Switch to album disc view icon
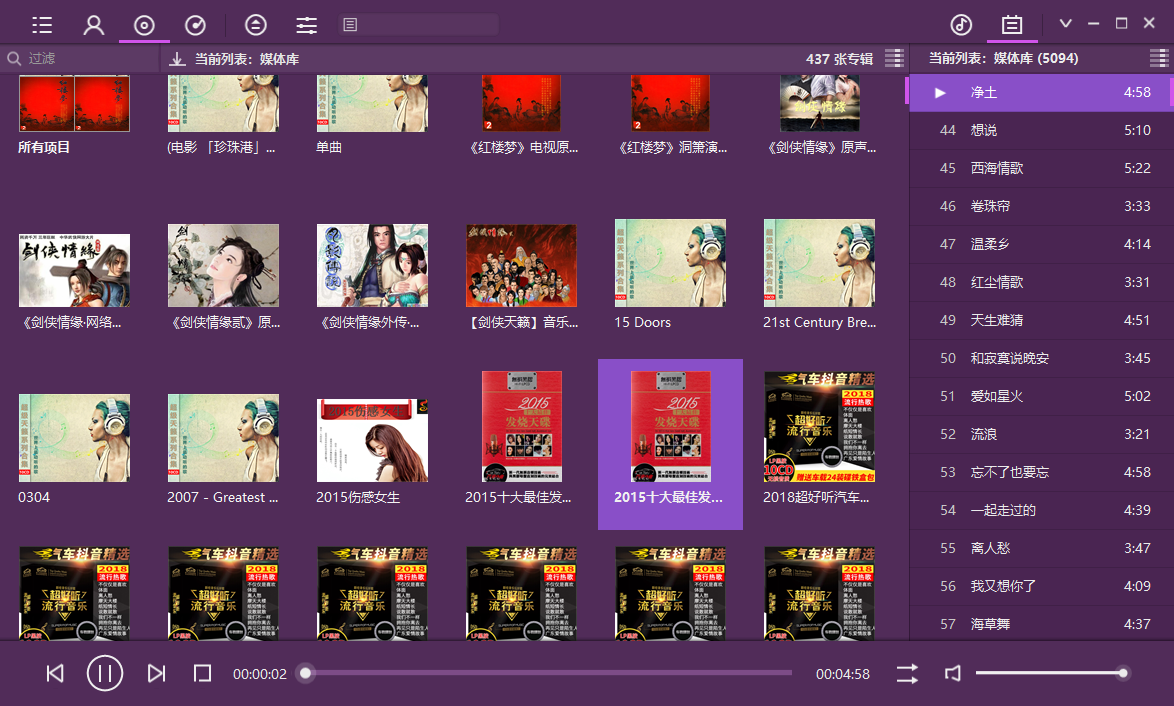 coord(144,25)
